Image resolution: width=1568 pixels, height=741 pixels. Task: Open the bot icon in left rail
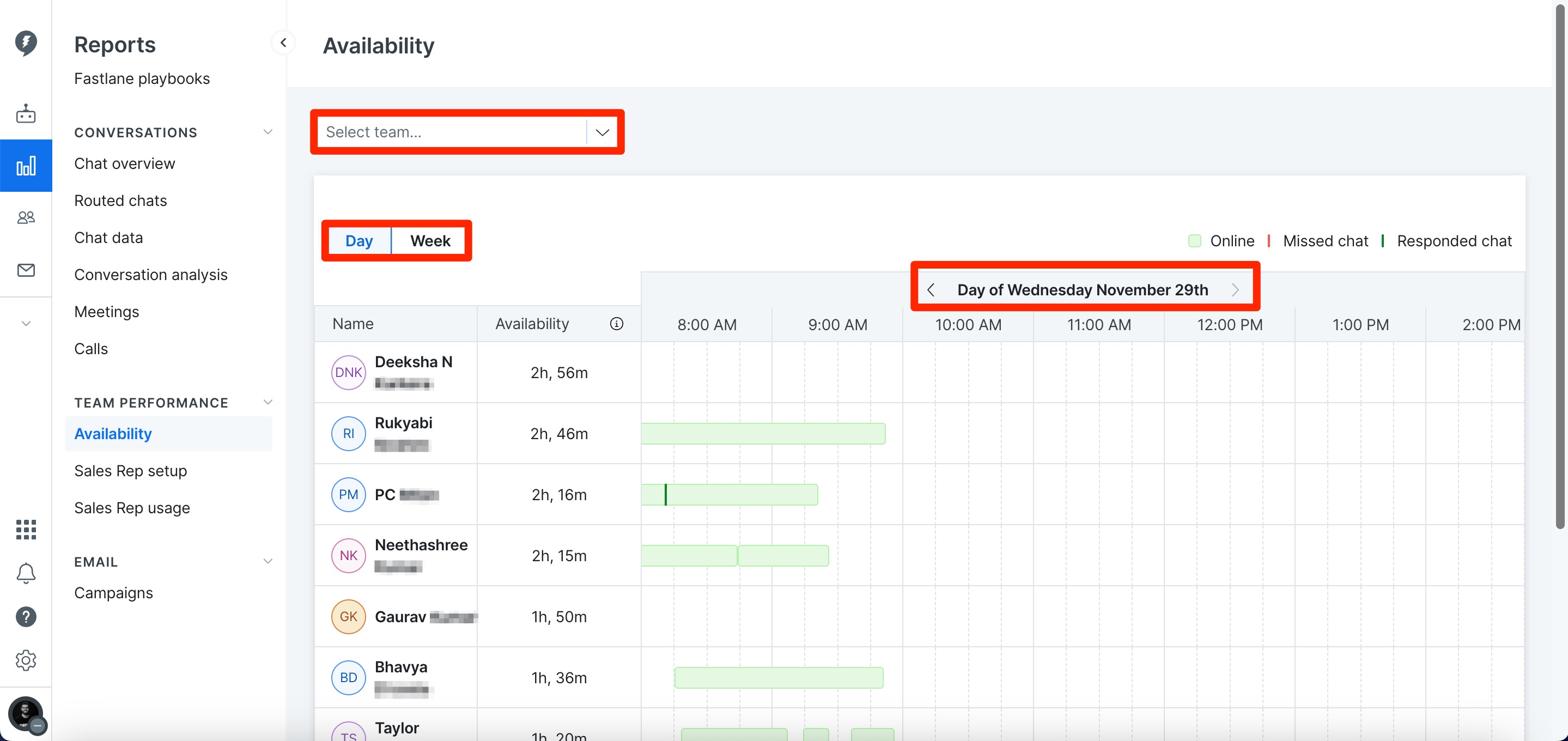(26, 114)
